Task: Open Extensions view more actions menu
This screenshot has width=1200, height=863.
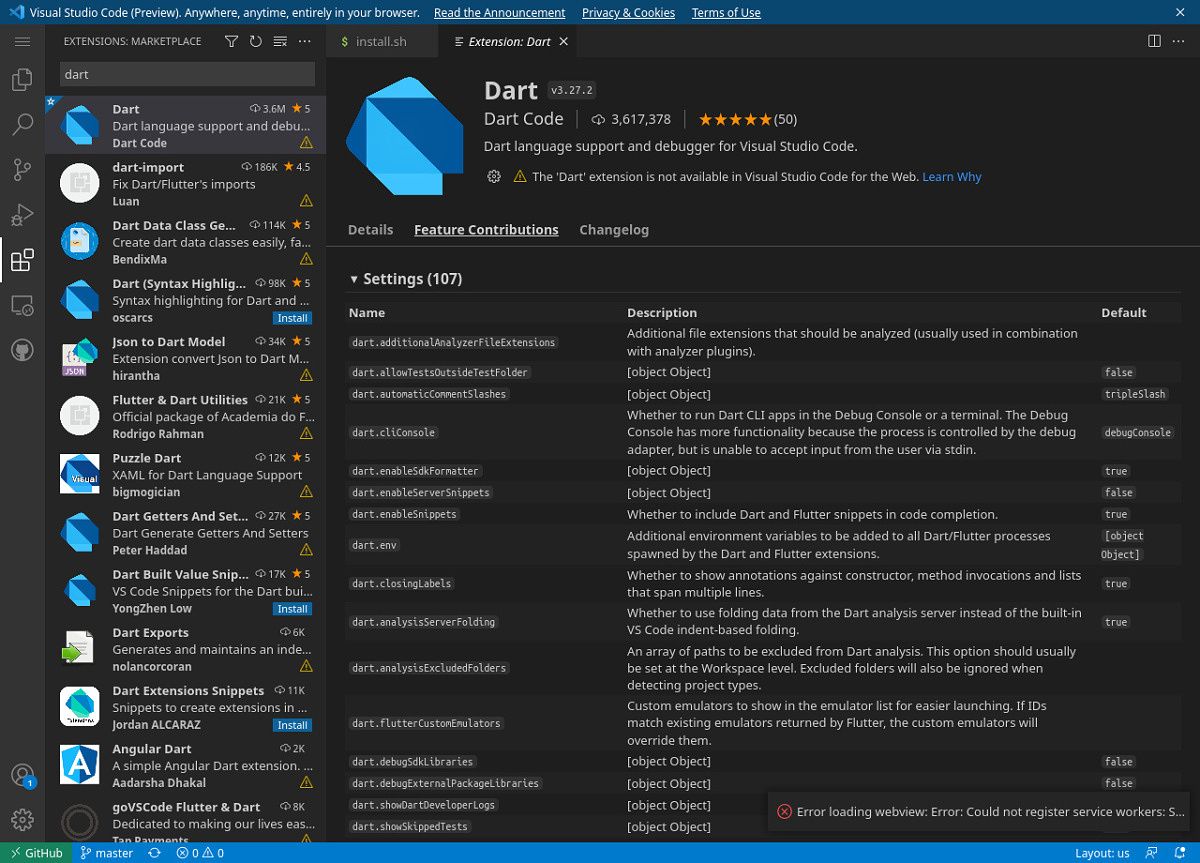Action: [x=305, y=42]
